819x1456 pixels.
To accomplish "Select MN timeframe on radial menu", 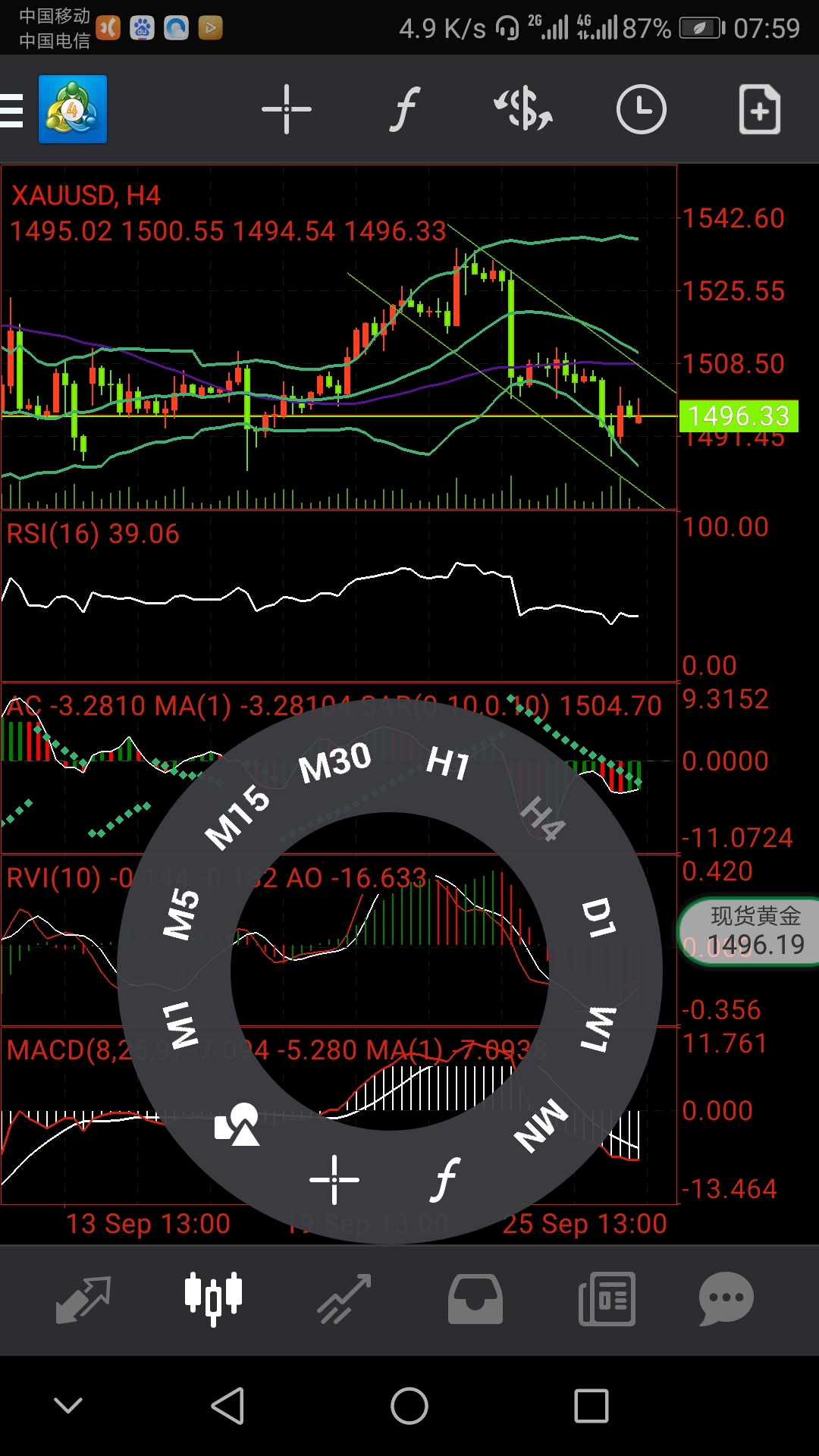I will click(x=541, y=1125).
